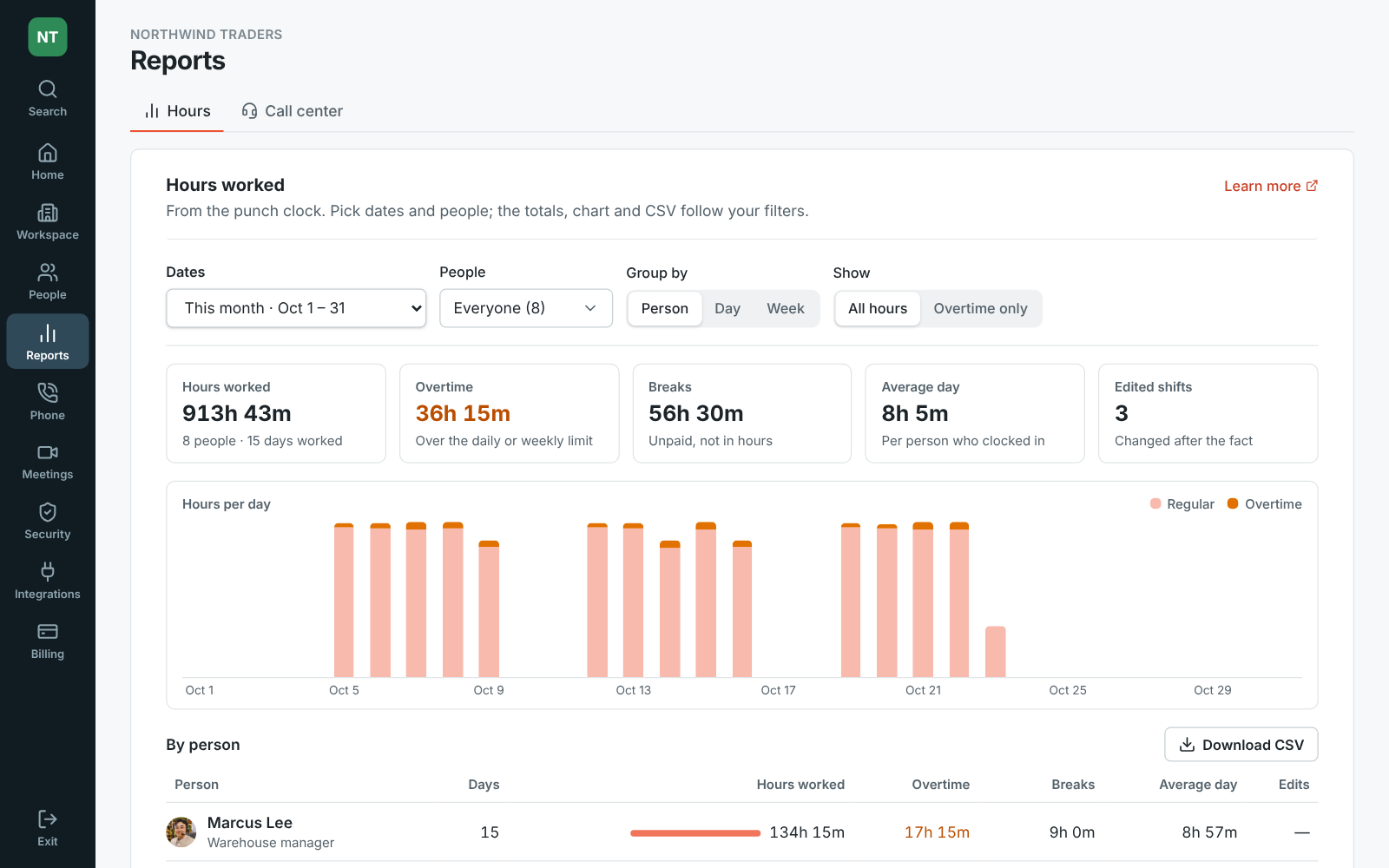
Task: Go to Home in sidebar
Action: (48, 162)
